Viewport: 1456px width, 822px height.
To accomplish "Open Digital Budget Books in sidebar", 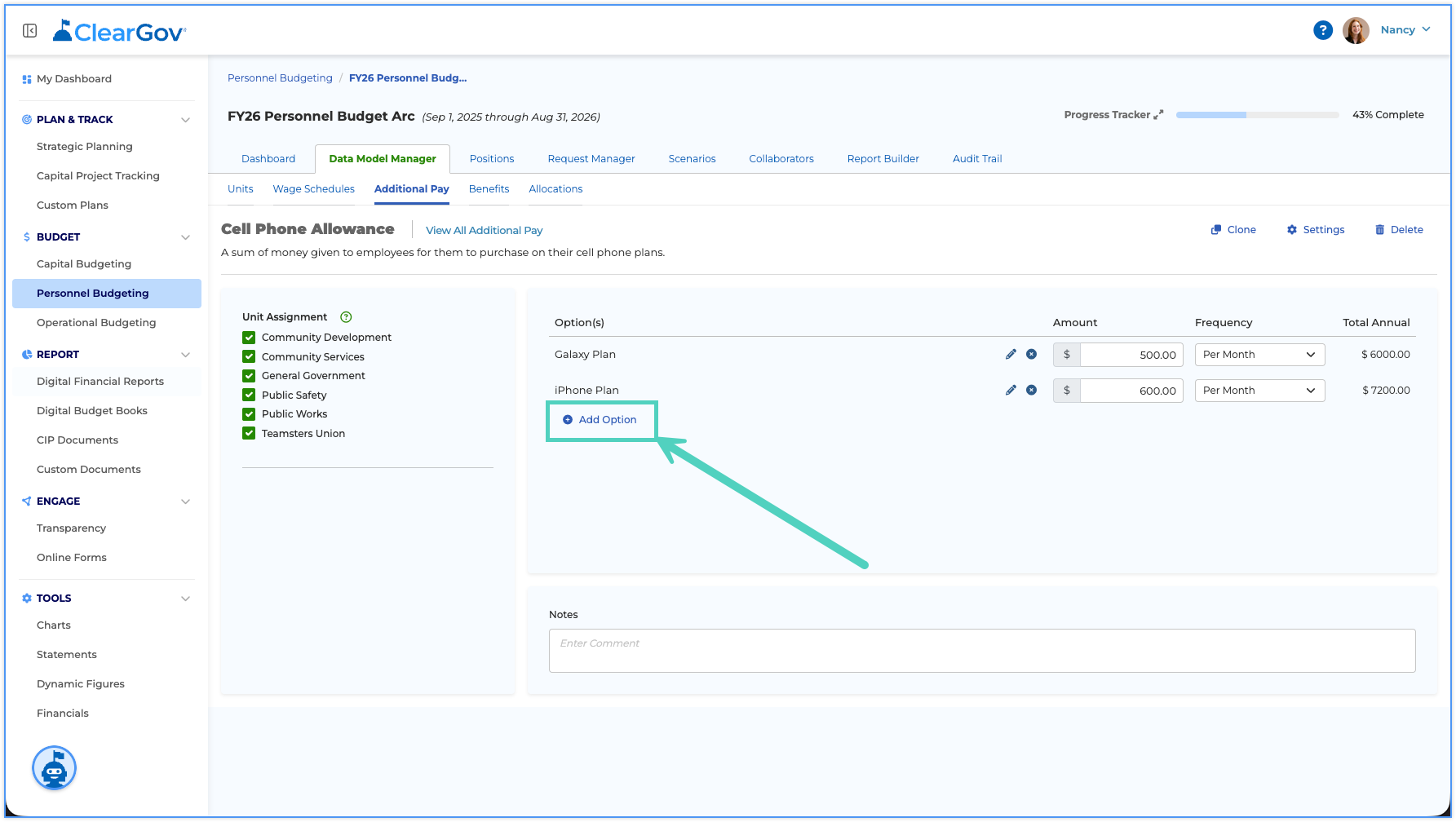I will 92,411.
